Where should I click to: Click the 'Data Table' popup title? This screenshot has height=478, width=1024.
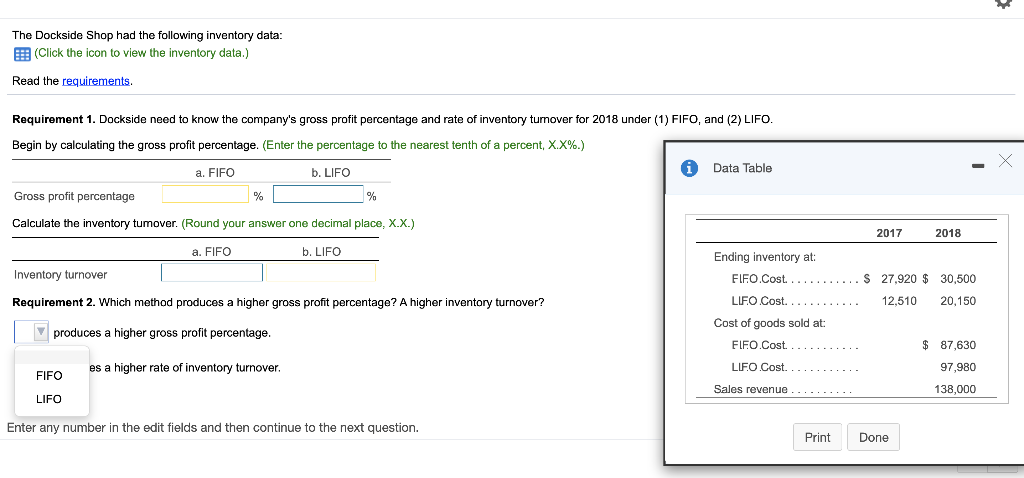743,168
